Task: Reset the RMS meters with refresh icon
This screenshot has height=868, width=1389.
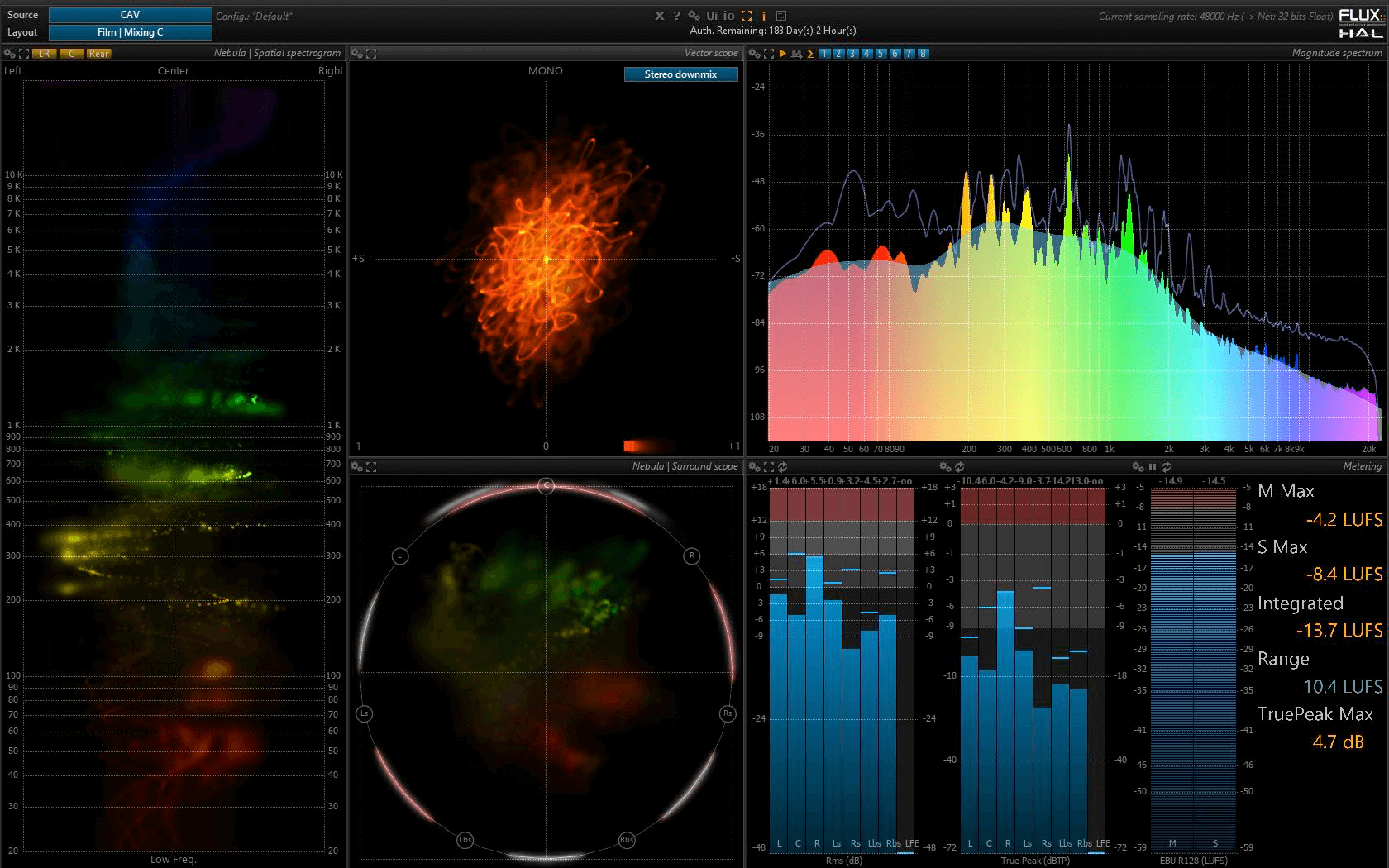Action: [x=782, y=467]
